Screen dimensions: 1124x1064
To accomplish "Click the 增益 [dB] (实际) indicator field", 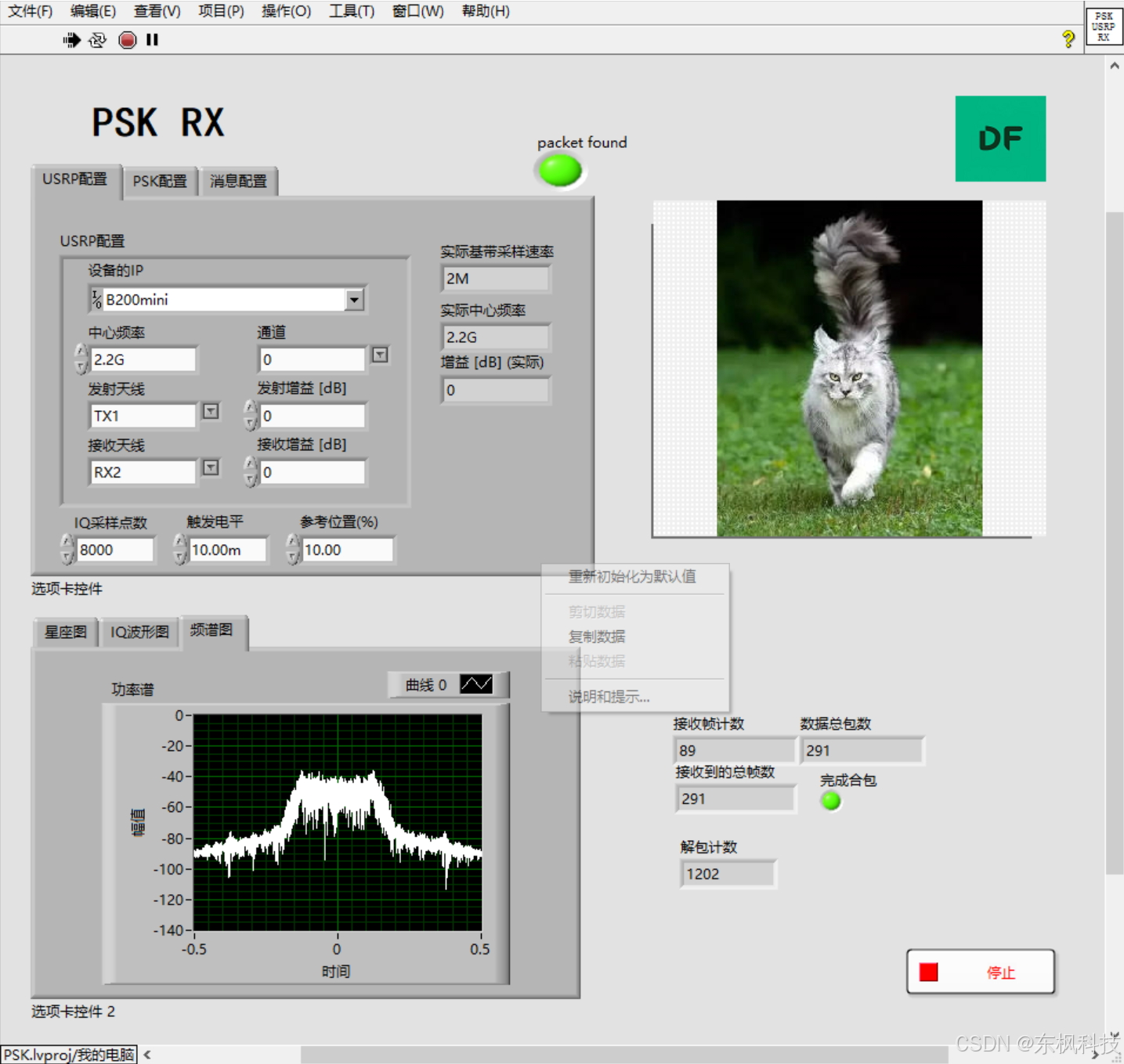I will pyautogui.click(x=496, y=390).
